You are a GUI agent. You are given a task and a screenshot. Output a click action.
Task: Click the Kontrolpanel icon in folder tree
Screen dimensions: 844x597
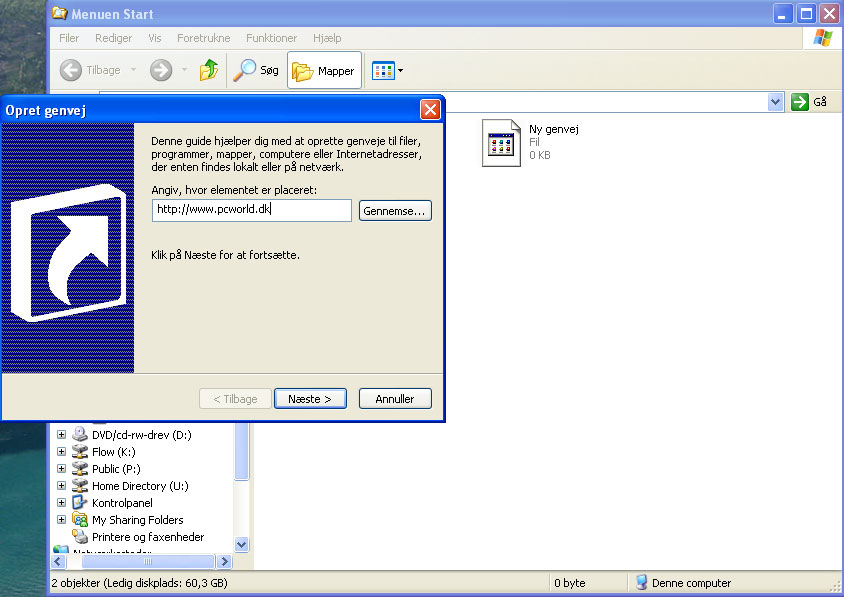point(80,503)
